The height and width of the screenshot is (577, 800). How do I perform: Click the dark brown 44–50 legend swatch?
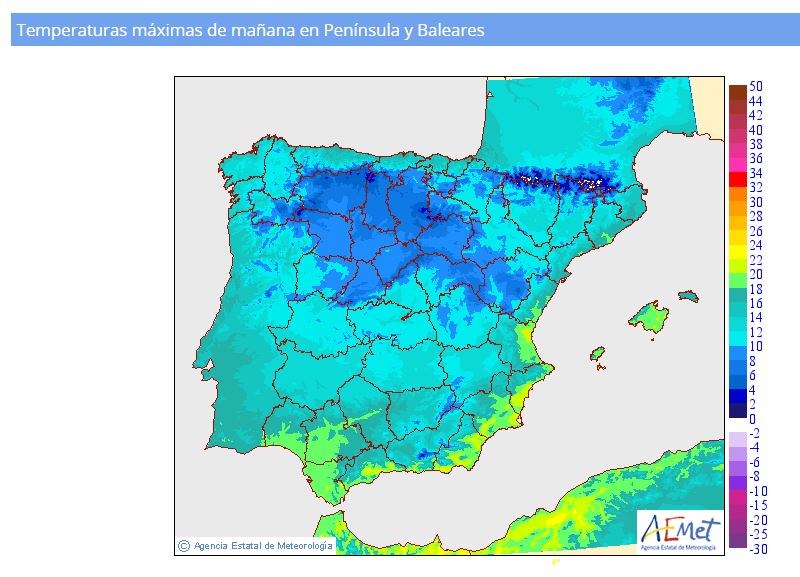737,94
